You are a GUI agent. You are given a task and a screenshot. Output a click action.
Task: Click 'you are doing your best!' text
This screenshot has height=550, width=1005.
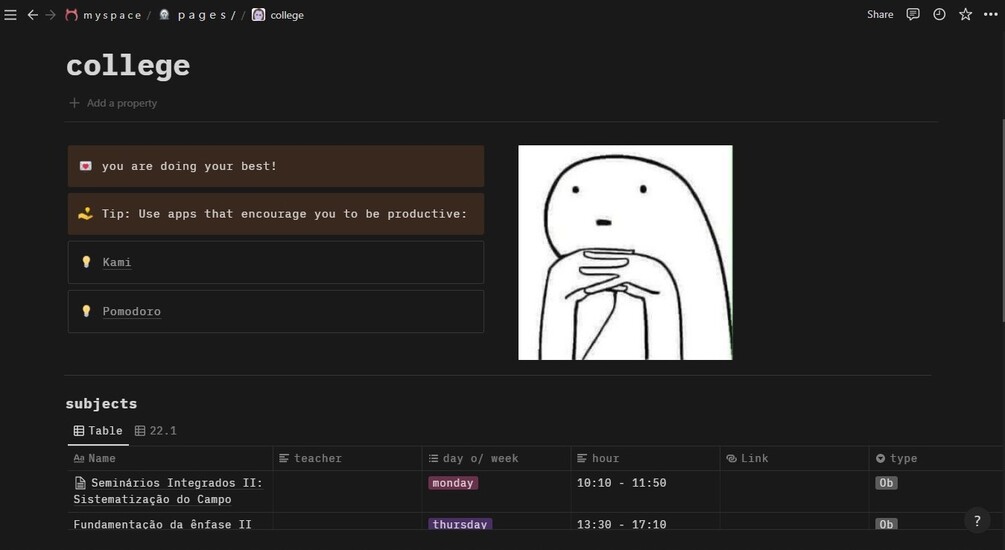pyautogui.click(x=189, y=166)
